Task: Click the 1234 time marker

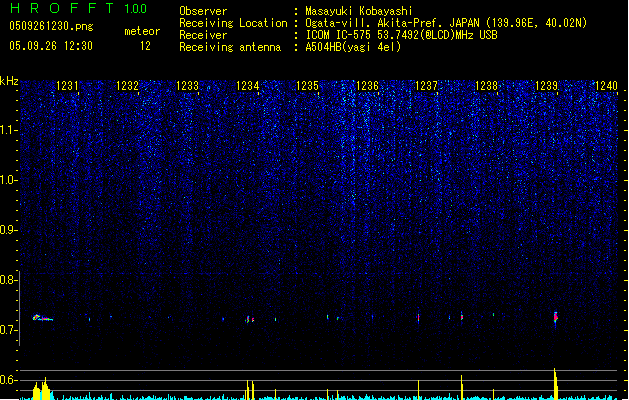Action: tap(248, 86)
